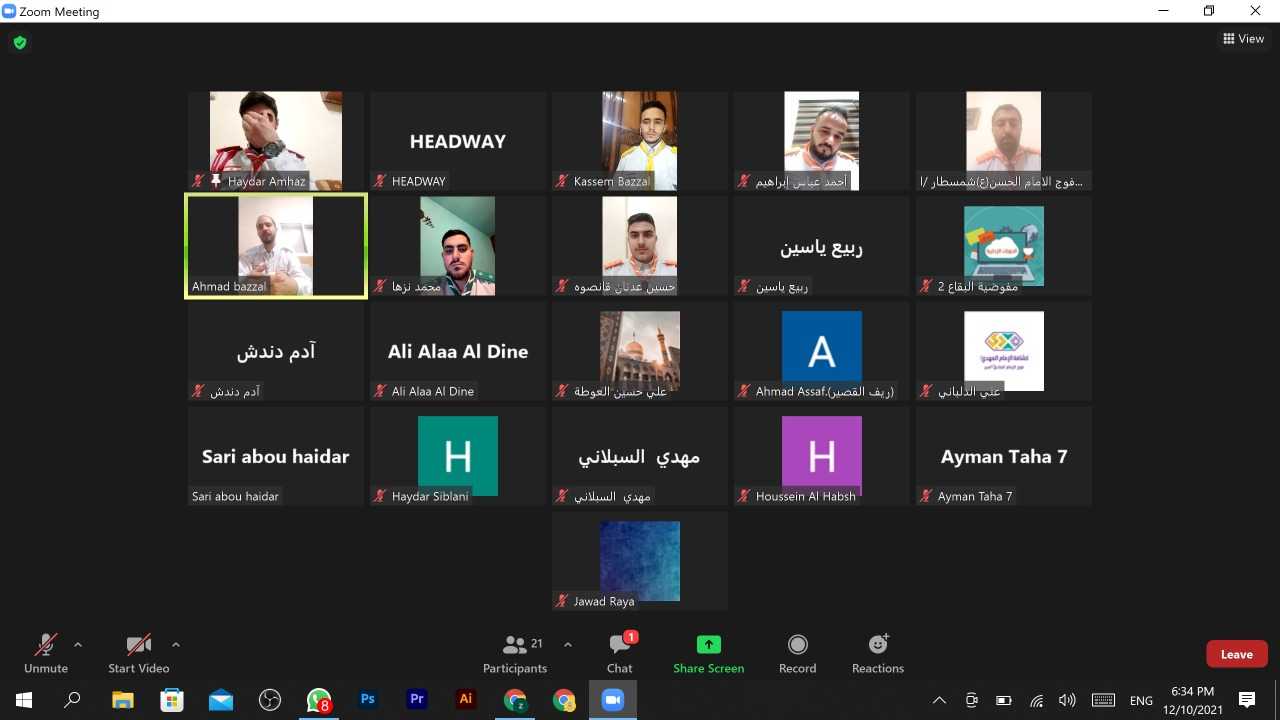The height and width of the screenshot is (720, 1280).
Task: Expand audio options arrow beside Unmute
Action: point(78,644)
